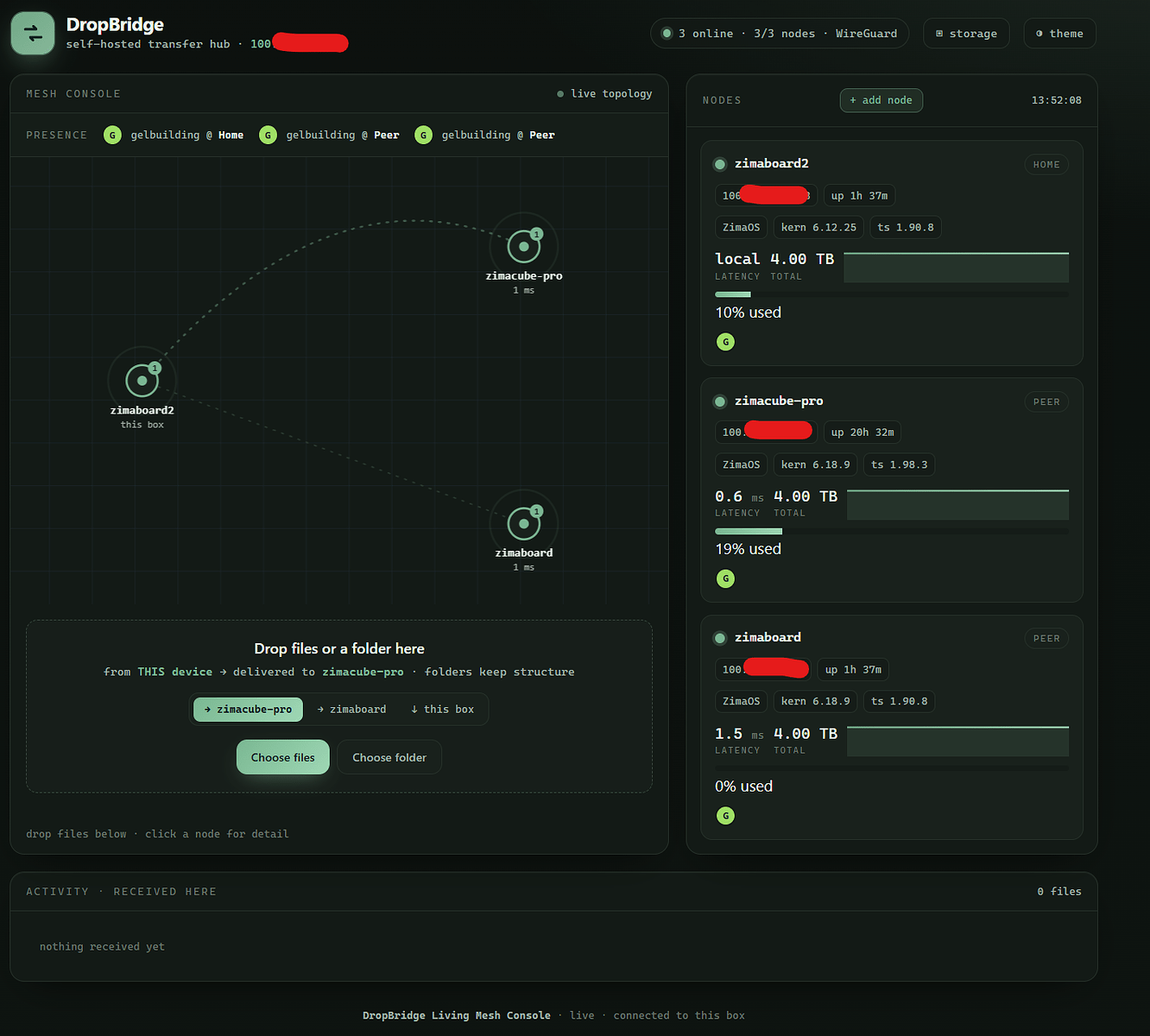Select the zimaboard2 node in topology
The width and height of the screenshot is (1150, 1036).
(x=142, y=381)
